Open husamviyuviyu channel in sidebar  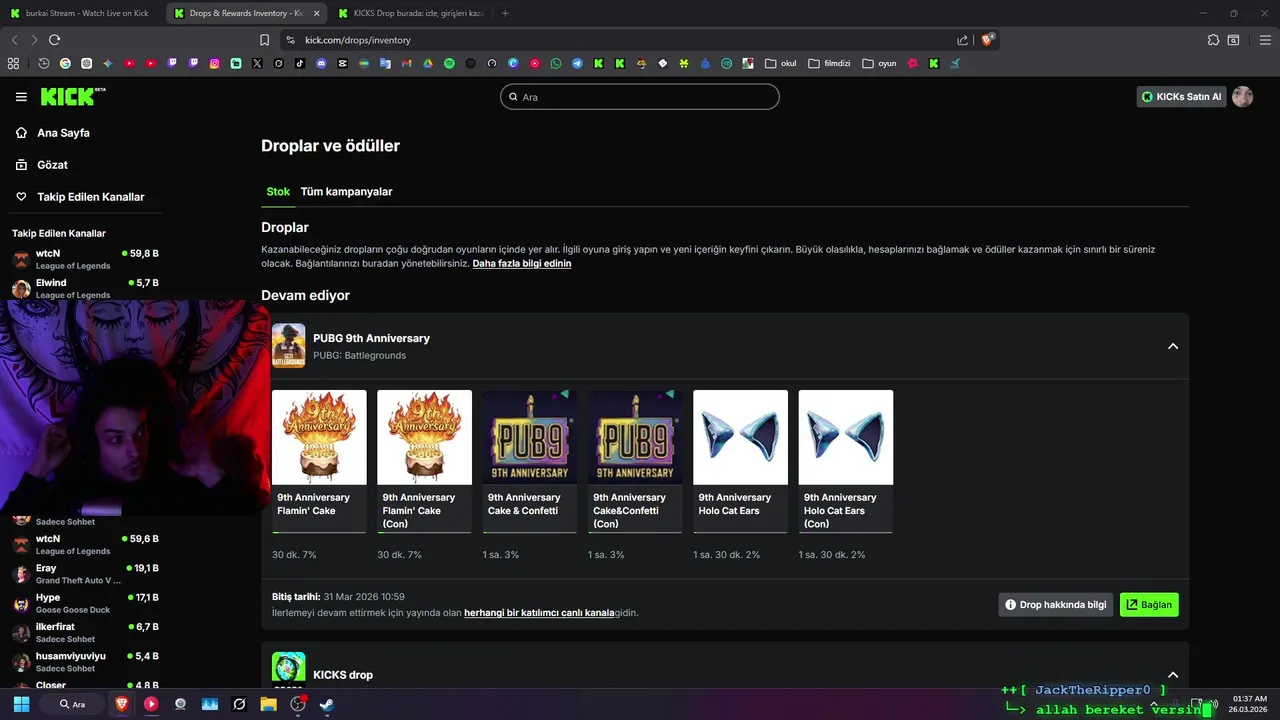coord(85,662)
